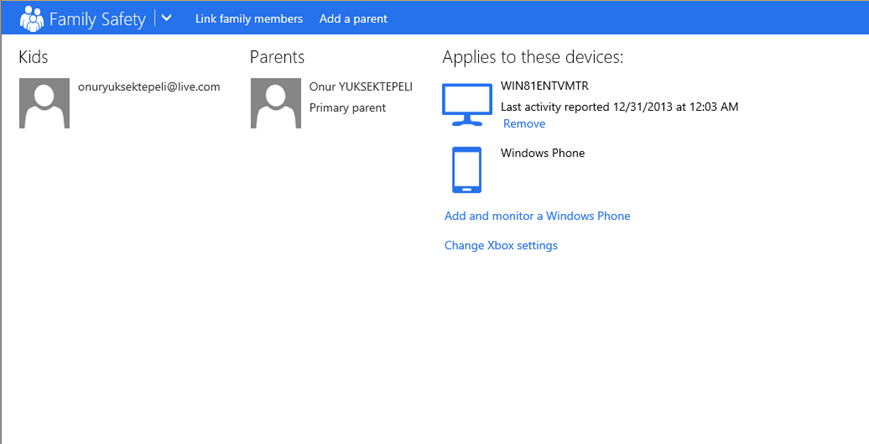The image size is (869, 444).
Task: Click the Applies to these devices heading
Action: (533, 58)
